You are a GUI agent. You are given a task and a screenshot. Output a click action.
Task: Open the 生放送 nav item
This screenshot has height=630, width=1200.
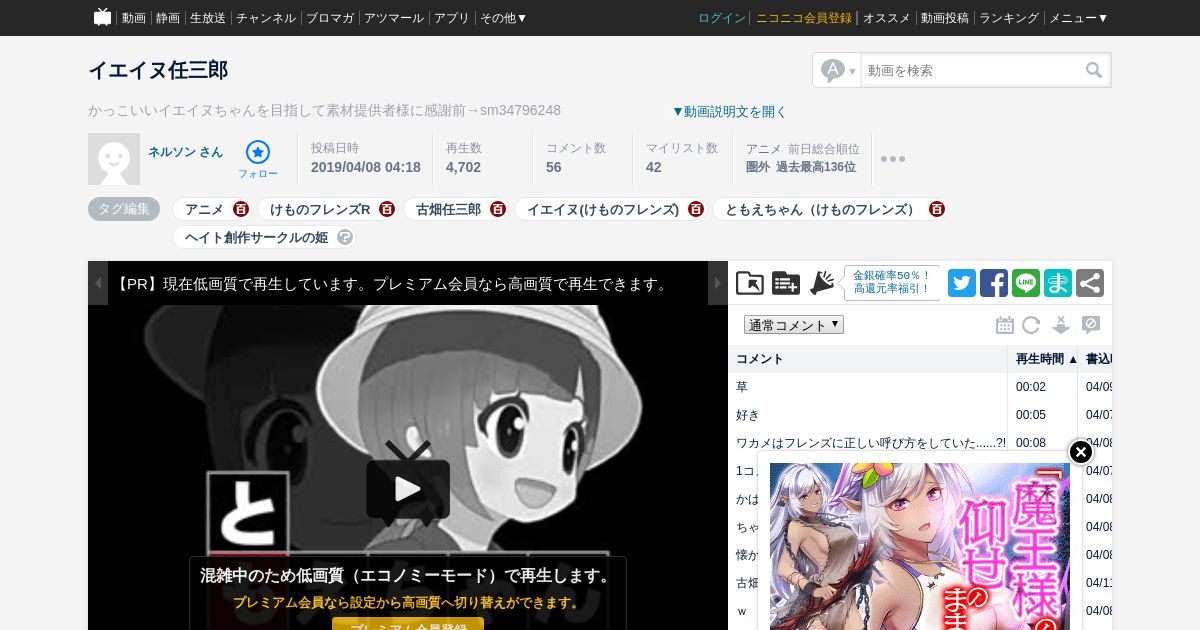pyautogui.click(x=208, y=18)
